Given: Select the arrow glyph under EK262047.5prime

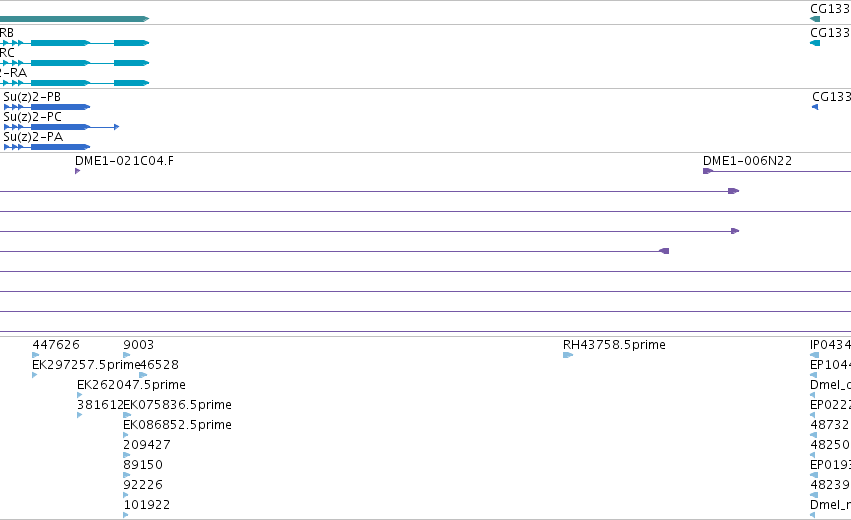Looking at the screenshot, I should [x=80, y=395].
